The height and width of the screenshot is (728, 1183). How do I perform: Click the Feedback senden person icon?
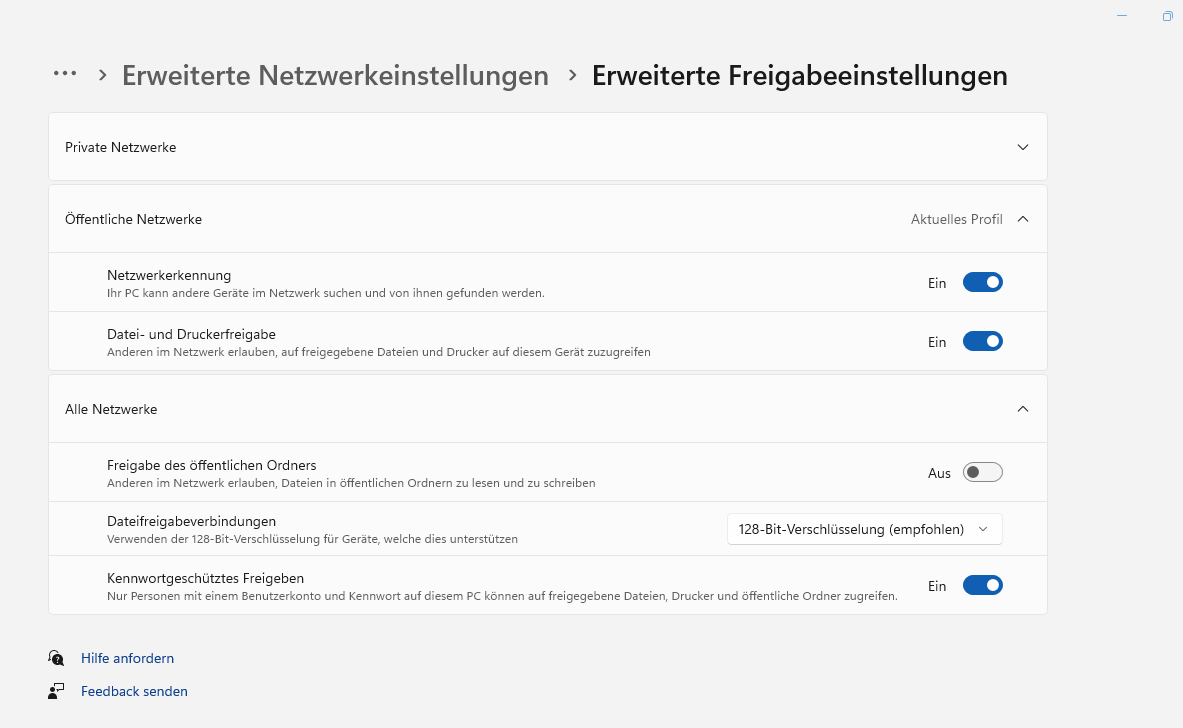click(x=56, y=691)
